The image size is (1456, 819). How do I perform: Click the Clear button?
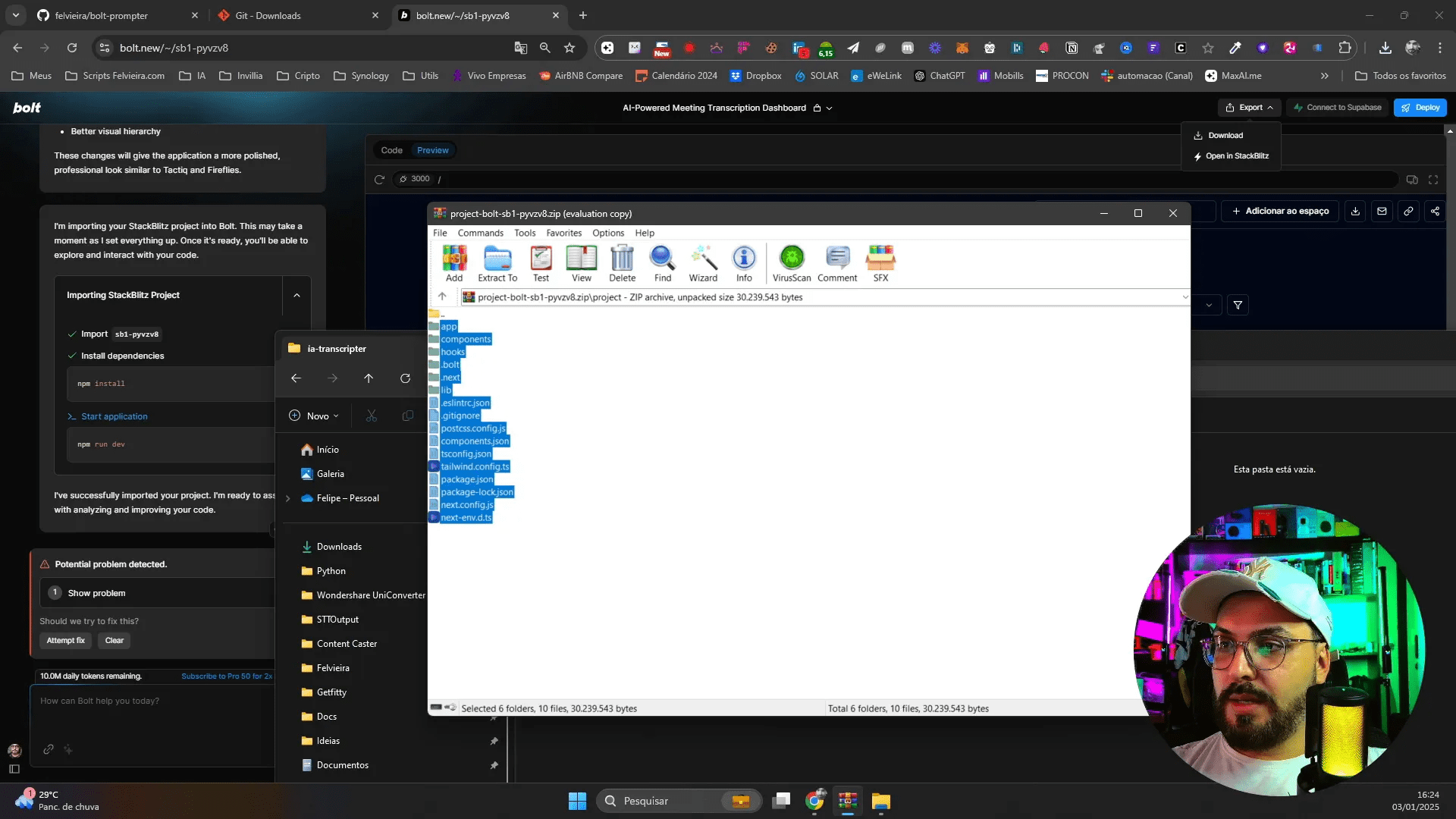(x=115, y=641)
